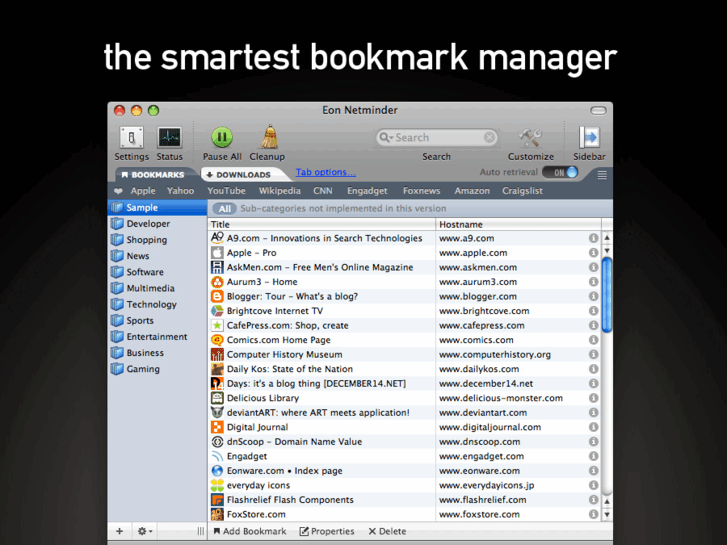Image resolution: width=727 pixels, height=545 pixels.
Task: Select the Technology category
Action: [157, 304]
